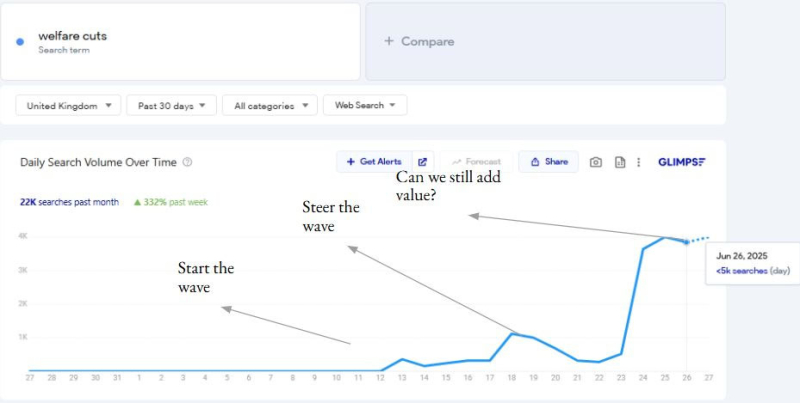
Task: Click the blue dot beside welfare cuts
Action: [20, 41]
